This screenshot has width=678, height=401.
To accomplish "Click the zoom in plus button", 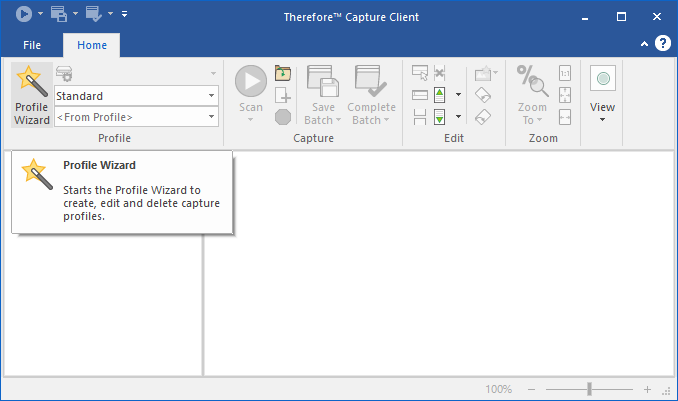I will 647,389.
